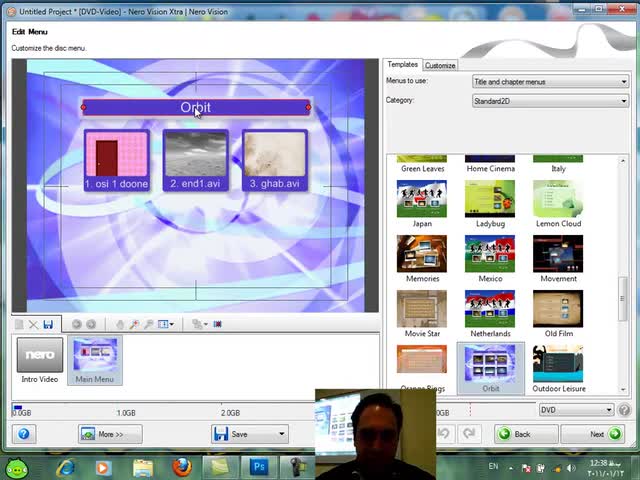Show hidden tray icons arrow
This screenshot has height=480, width=640.
[x=511, y=468]
